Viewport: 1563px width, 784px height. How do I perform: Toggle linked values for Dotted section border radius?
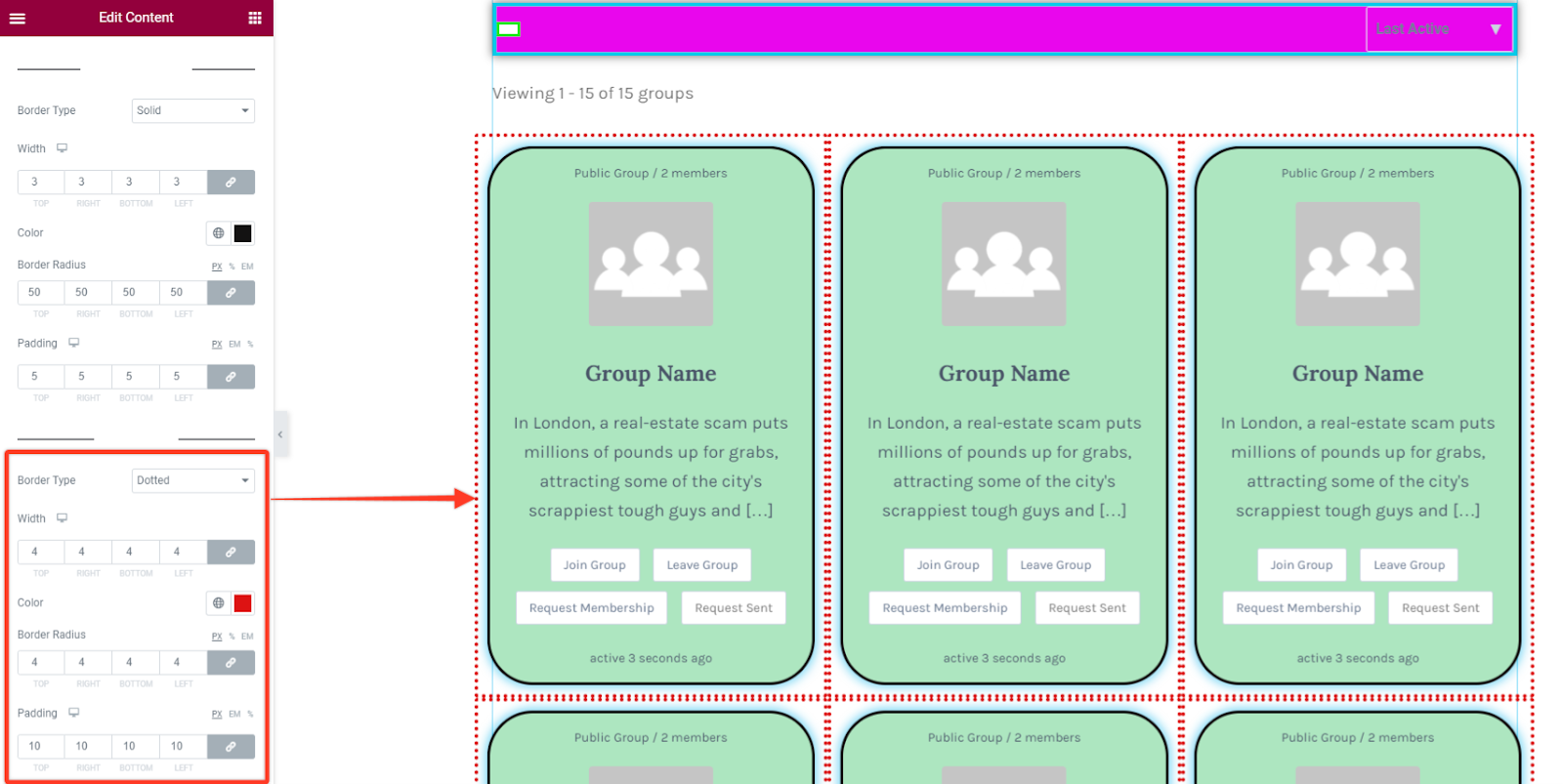[x=231, y=662]
